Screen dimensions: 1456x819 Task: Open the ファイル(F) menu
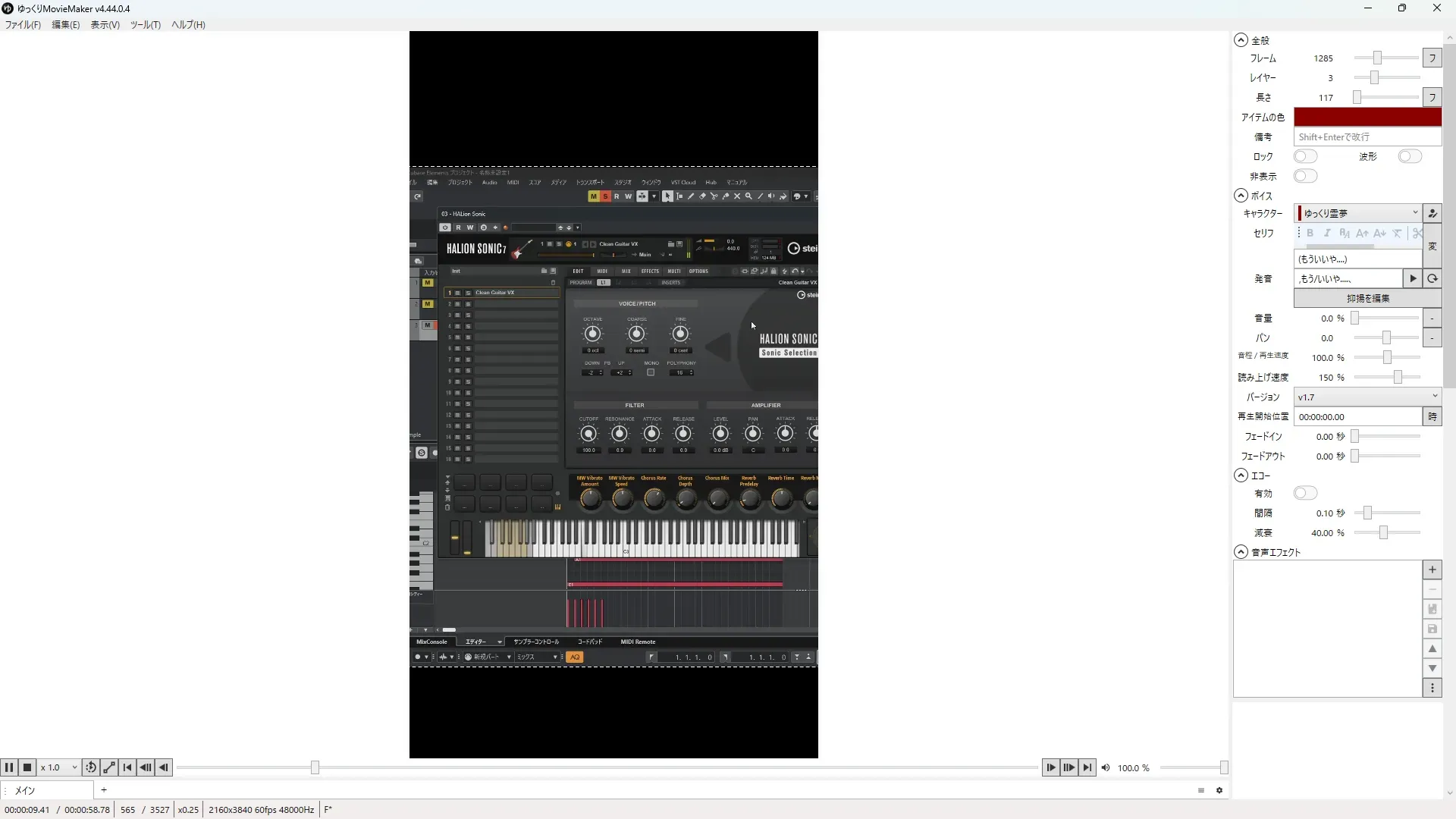tap(23, 24)
